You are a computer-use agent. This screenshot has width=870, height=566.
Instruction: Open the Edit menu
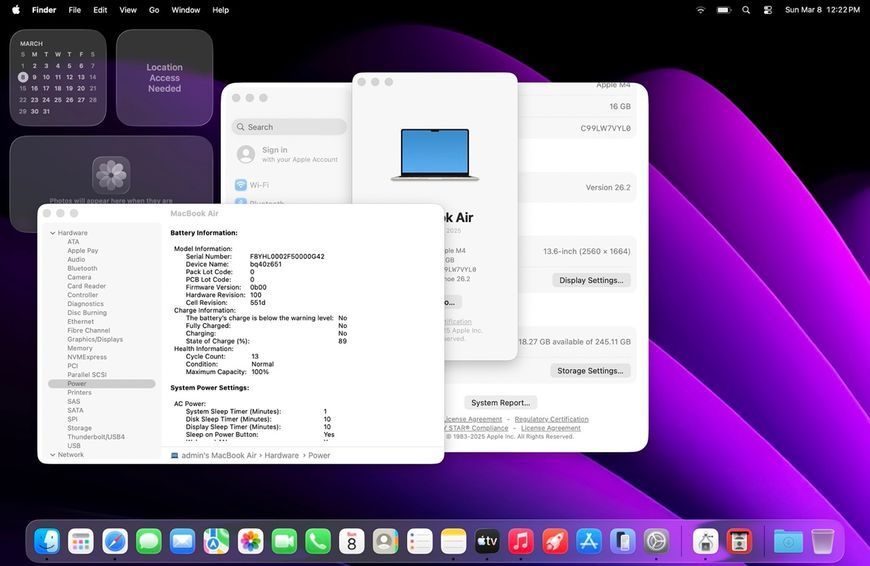point(100,9)
